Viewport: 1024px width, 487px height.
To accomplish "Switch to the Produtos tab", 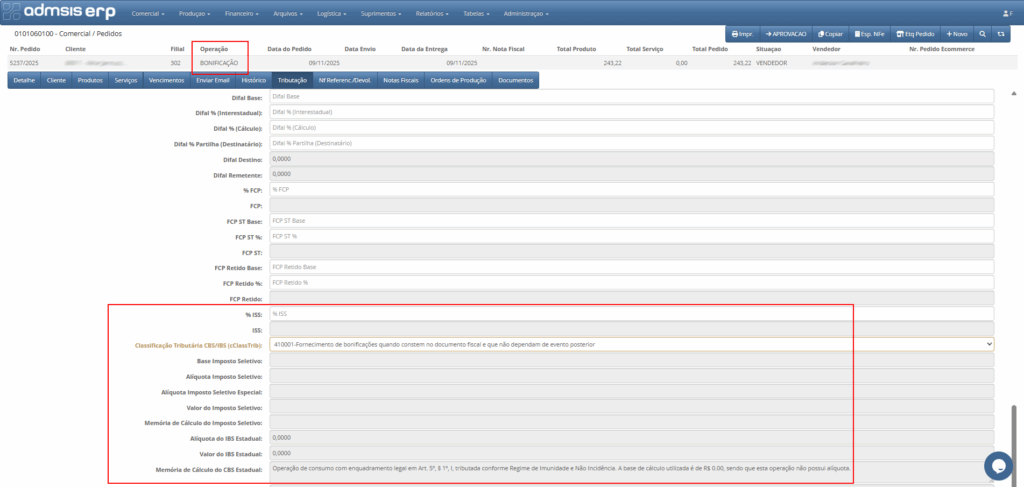I will 90,79.
